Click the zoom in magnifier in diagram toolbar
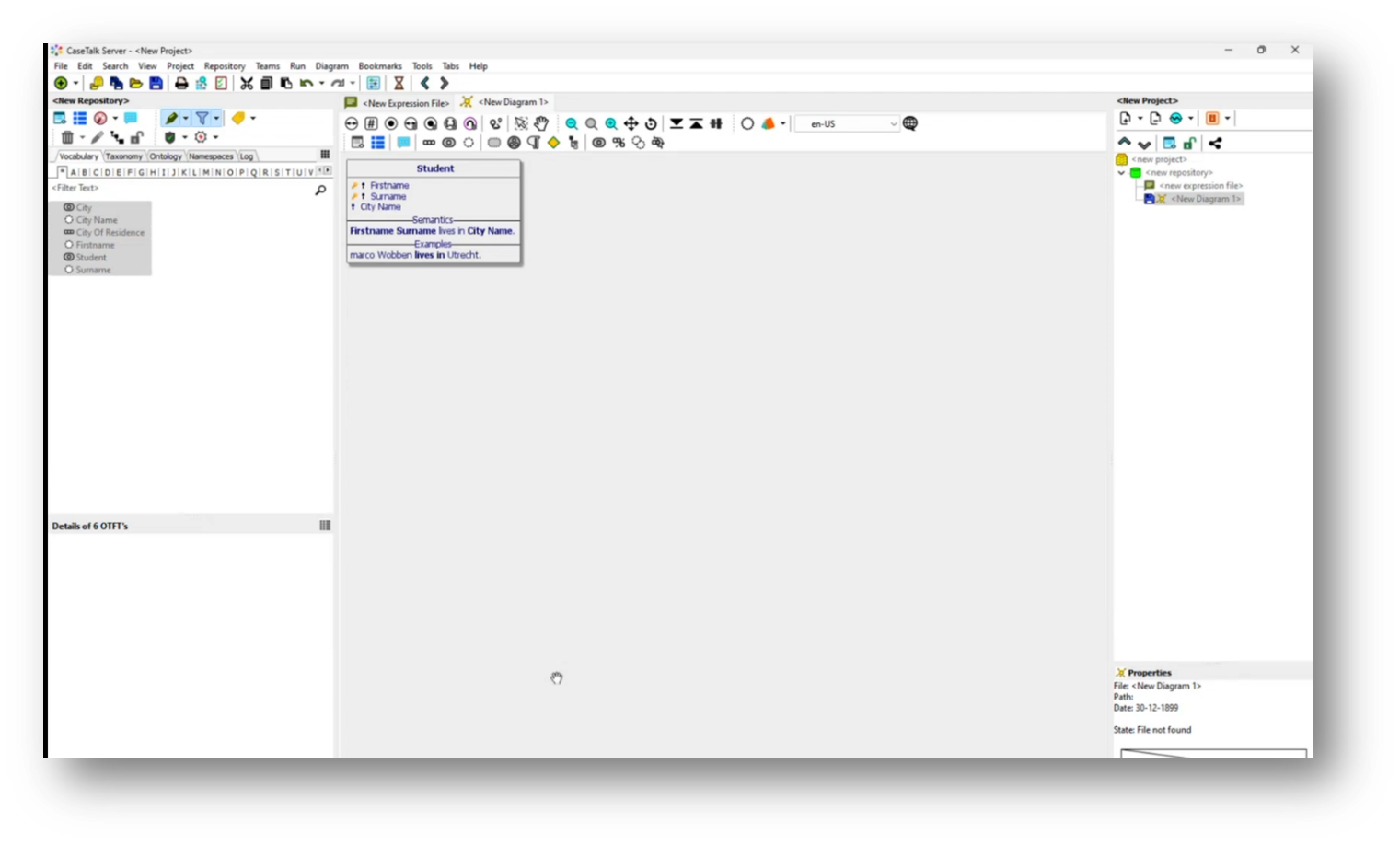This screenshot has width=1400, height=845. tap(611, 123)
